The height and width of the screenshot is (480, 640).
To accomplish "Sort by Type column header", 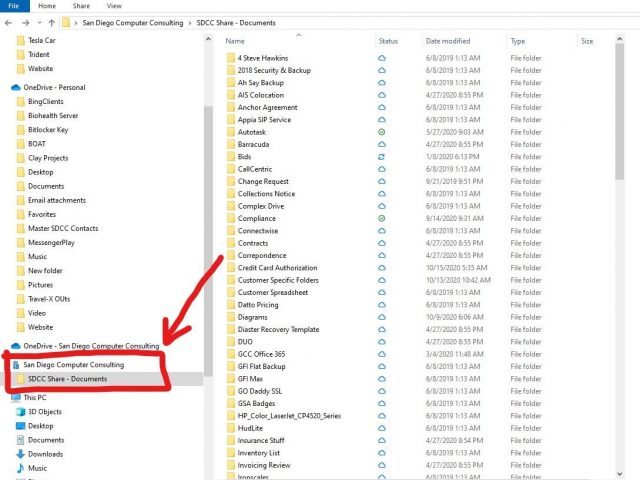I will click(x=518, y=41).
